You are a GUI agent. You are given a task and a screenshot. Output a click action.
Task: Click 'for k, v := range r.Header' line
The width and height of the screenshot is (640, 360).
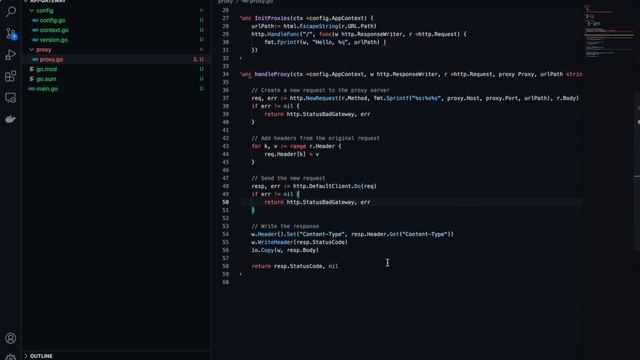(296, 146)
